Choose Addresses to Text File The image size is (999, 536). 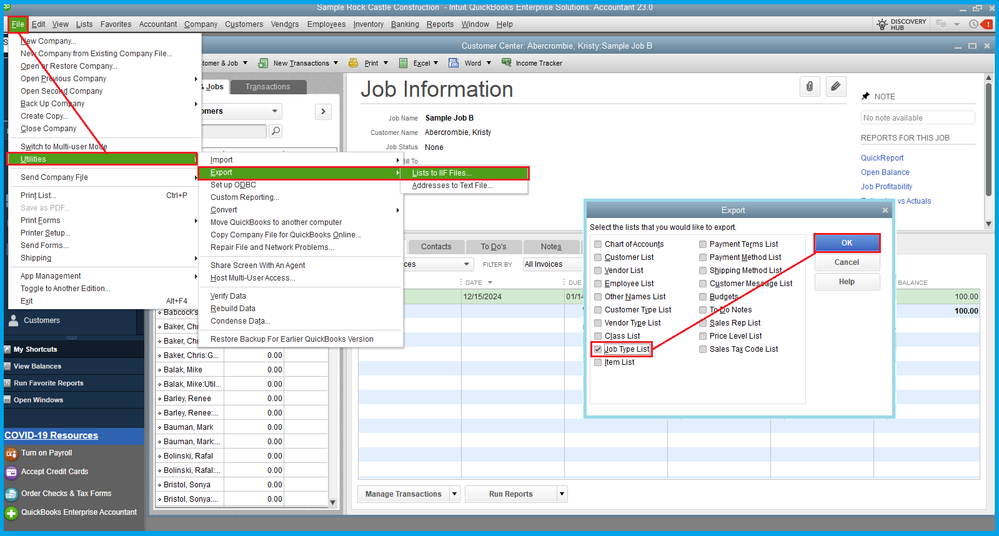(x=452, y=185)
